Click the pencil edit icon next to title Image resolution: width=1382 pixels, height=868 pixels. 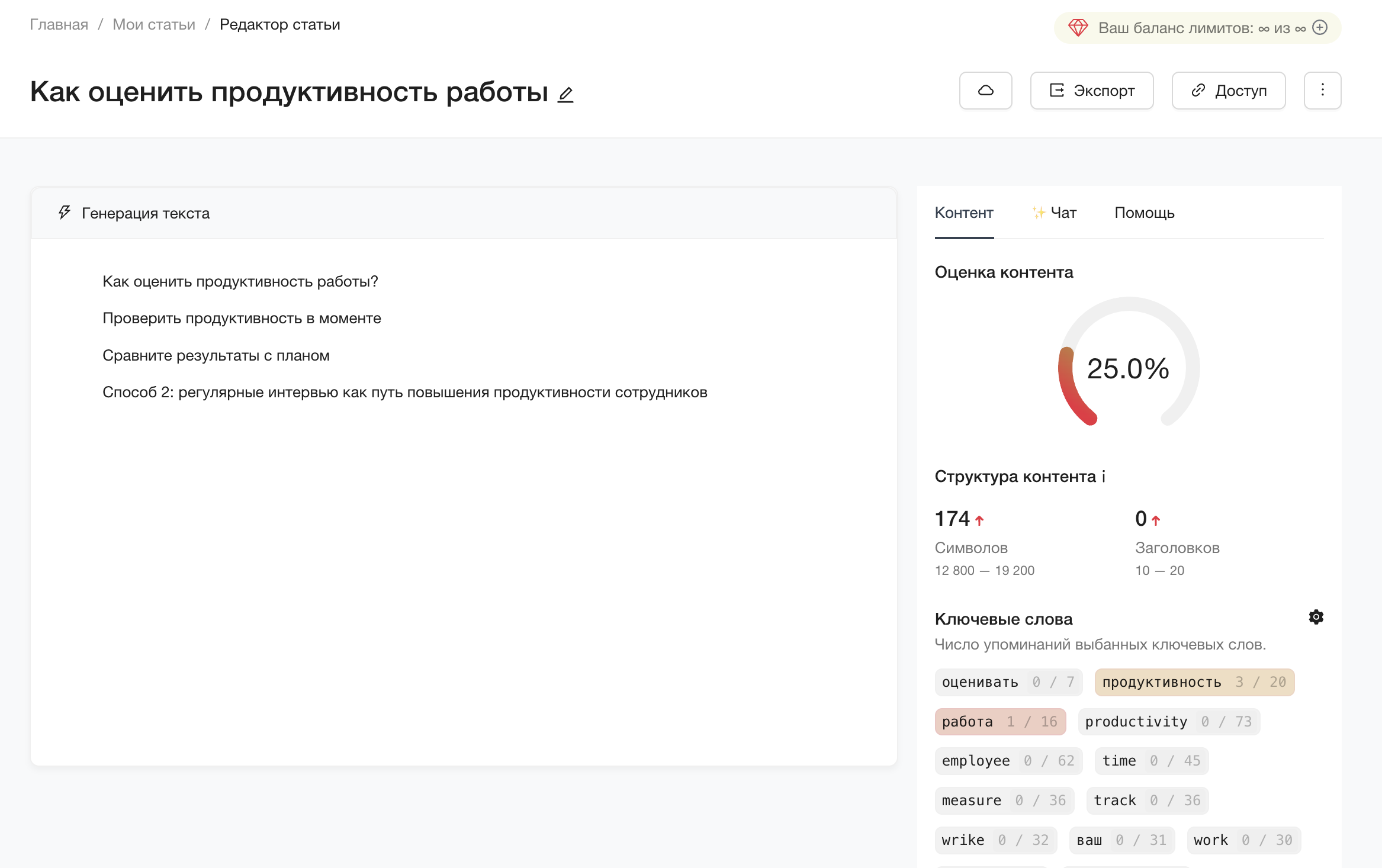tap(565, 94)
